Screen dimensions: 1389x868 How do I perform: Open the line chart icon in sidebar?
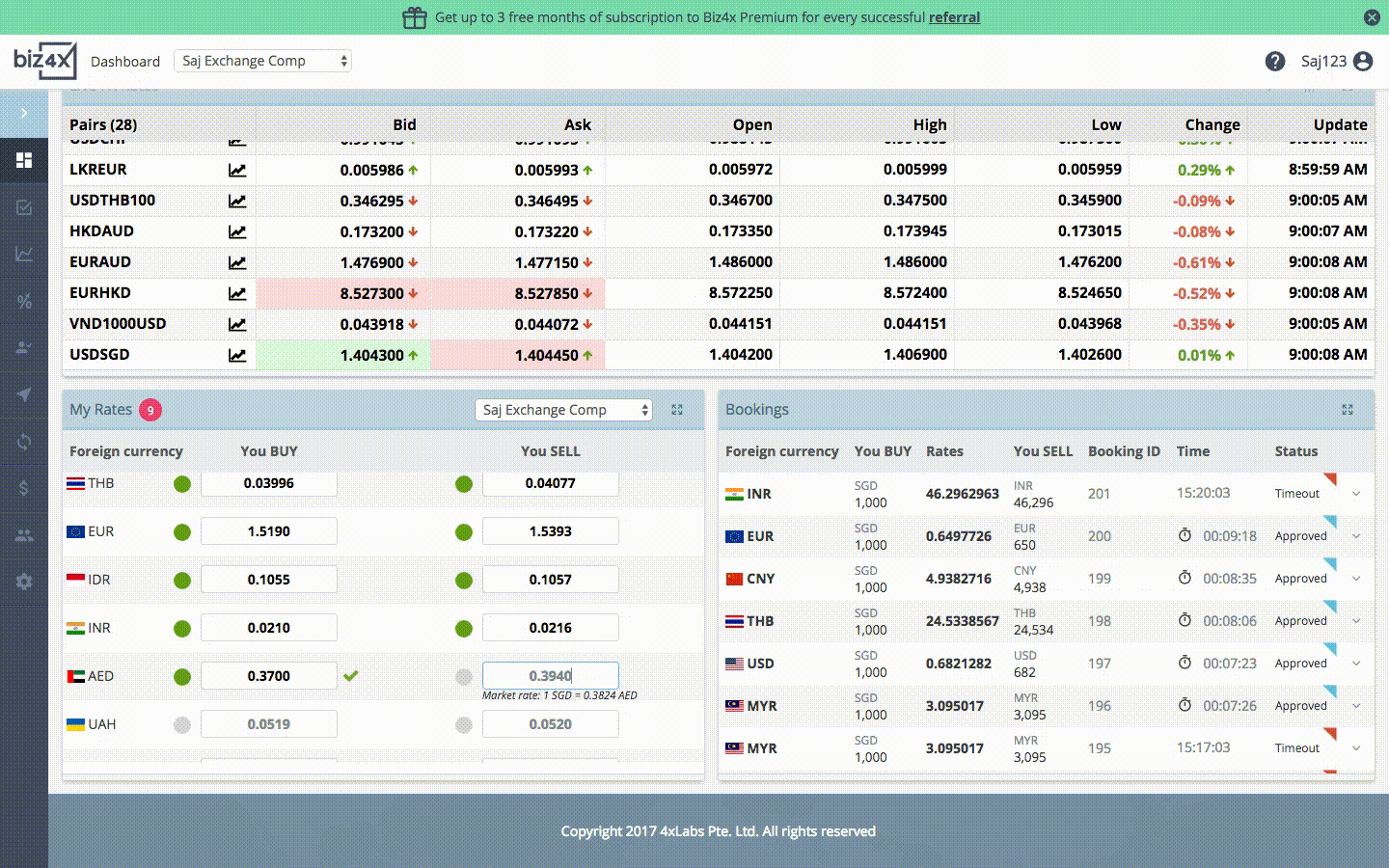pyautogui.click(x=24, y=255)
